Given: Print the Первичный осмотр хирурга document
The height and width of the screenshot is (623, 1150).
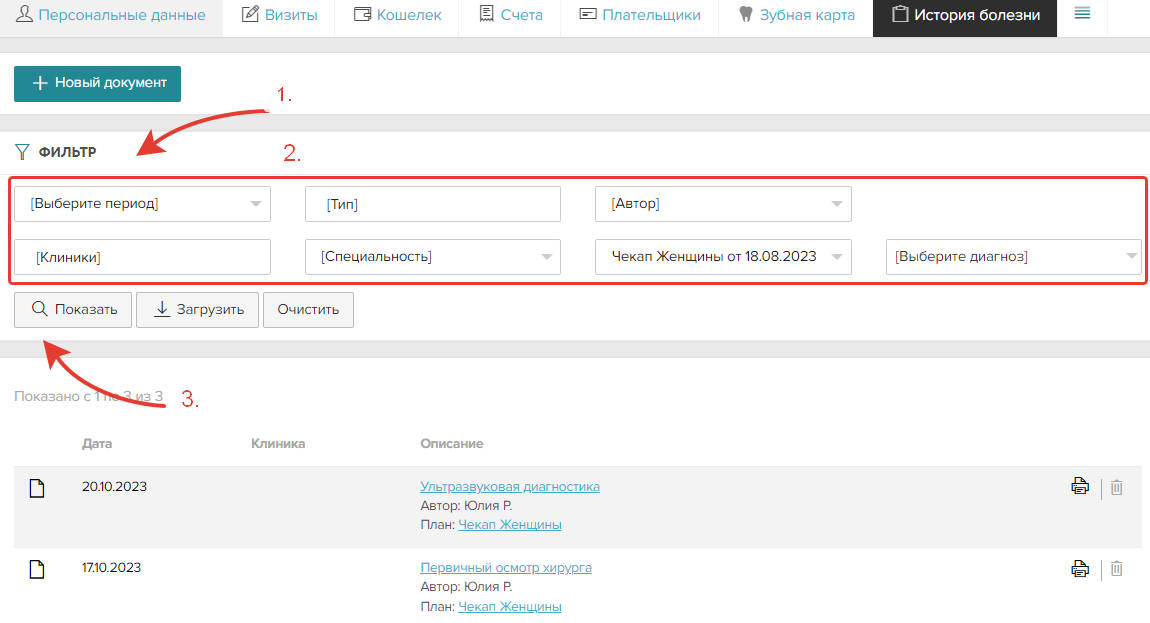Looking at the screenshot, I should (x=1080, y=568).
